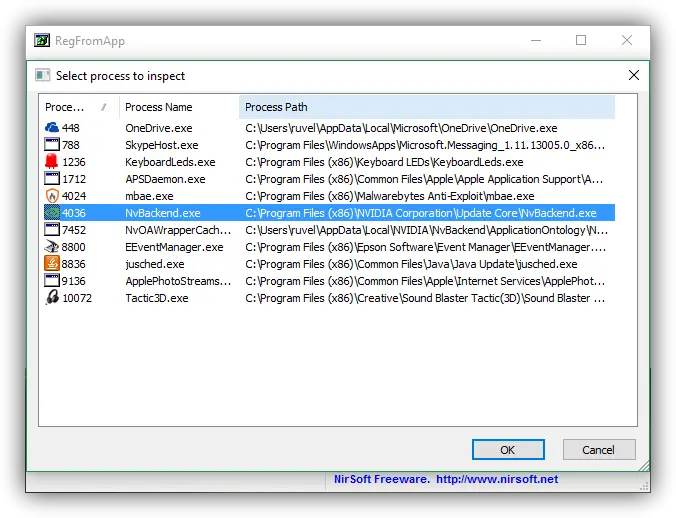
Task: Click the Malwarebytes Anti-Exploit process path
Action: [390, 196]
